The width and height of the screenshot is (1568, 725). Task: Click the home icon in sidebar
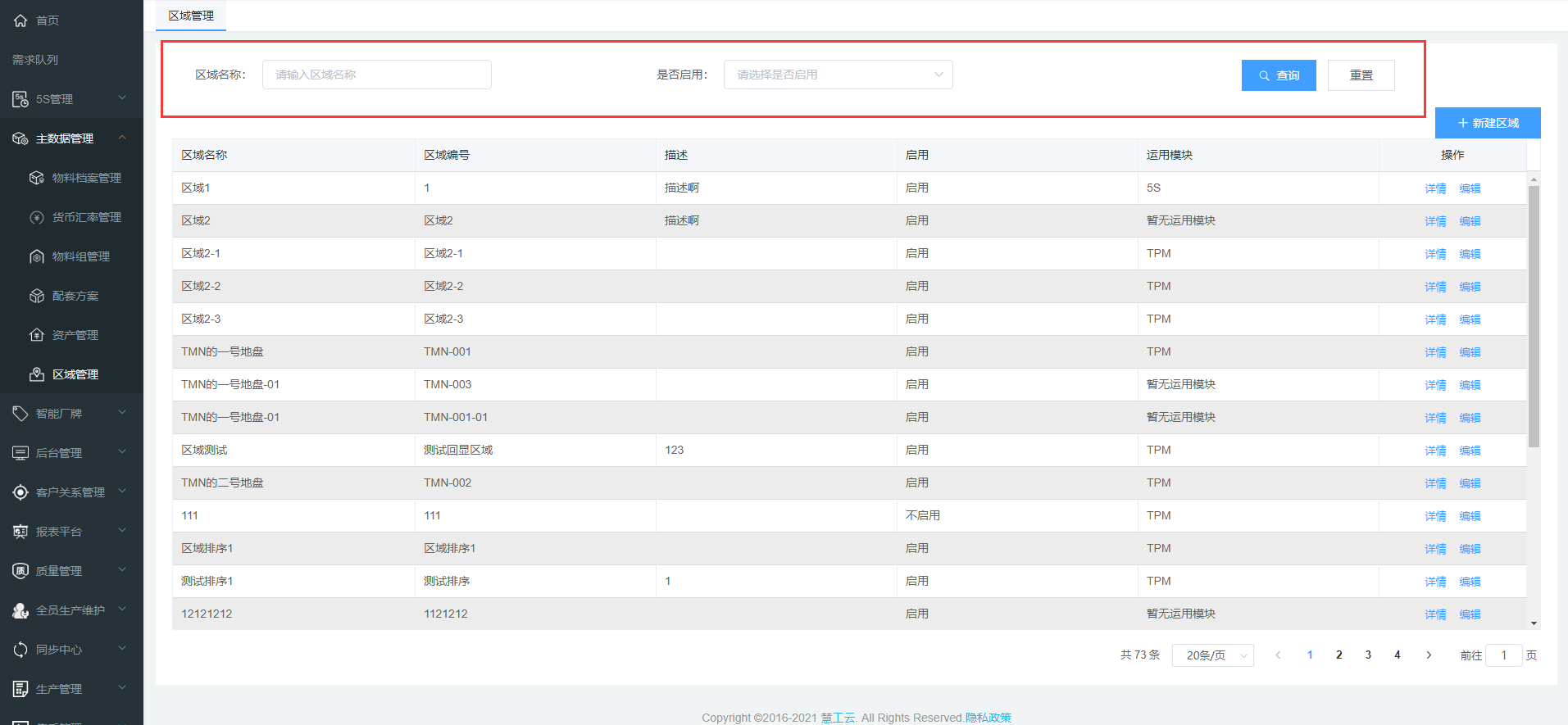coord(20,20)
